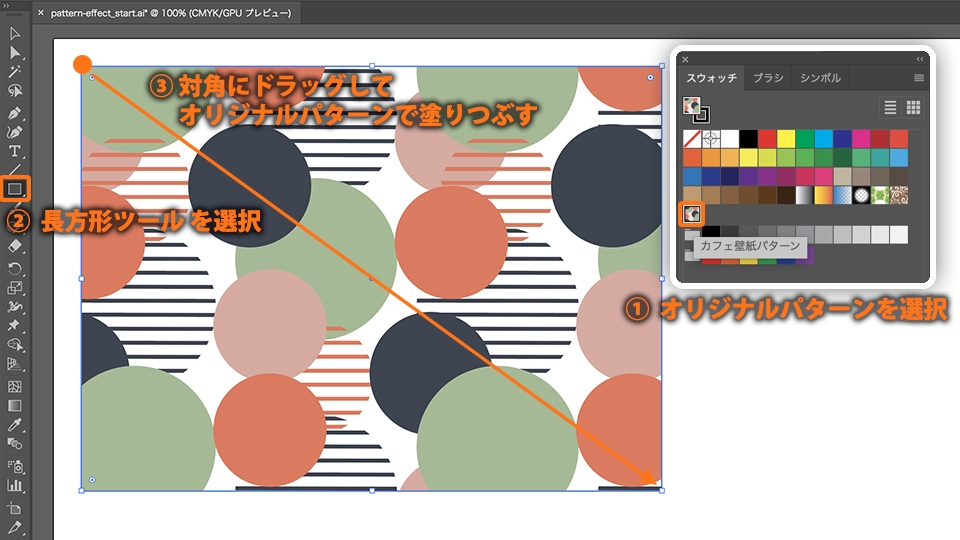The image size is (960, 540).
Task: Select the Perspective Grid tool
Action: click(15, 364)
